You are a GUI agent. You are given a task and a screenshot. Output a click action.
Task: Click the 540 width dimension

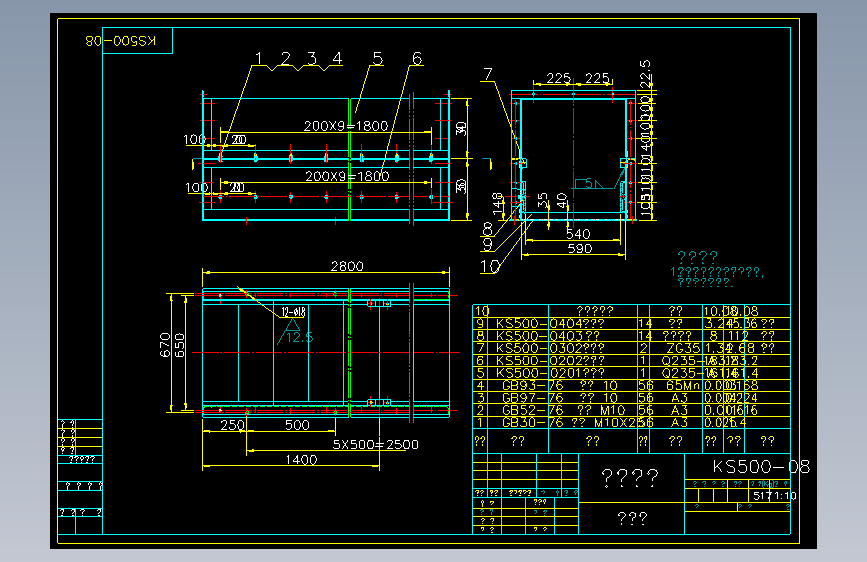[x=578, y=234]
